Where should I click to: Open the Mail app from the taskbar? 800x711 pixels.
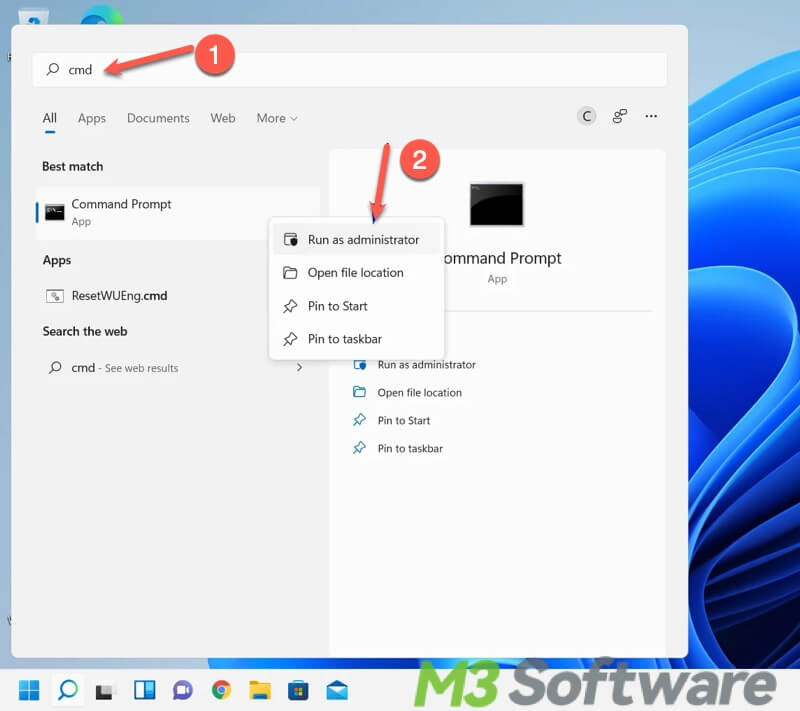pyautogui.click(x=336, y=690)
